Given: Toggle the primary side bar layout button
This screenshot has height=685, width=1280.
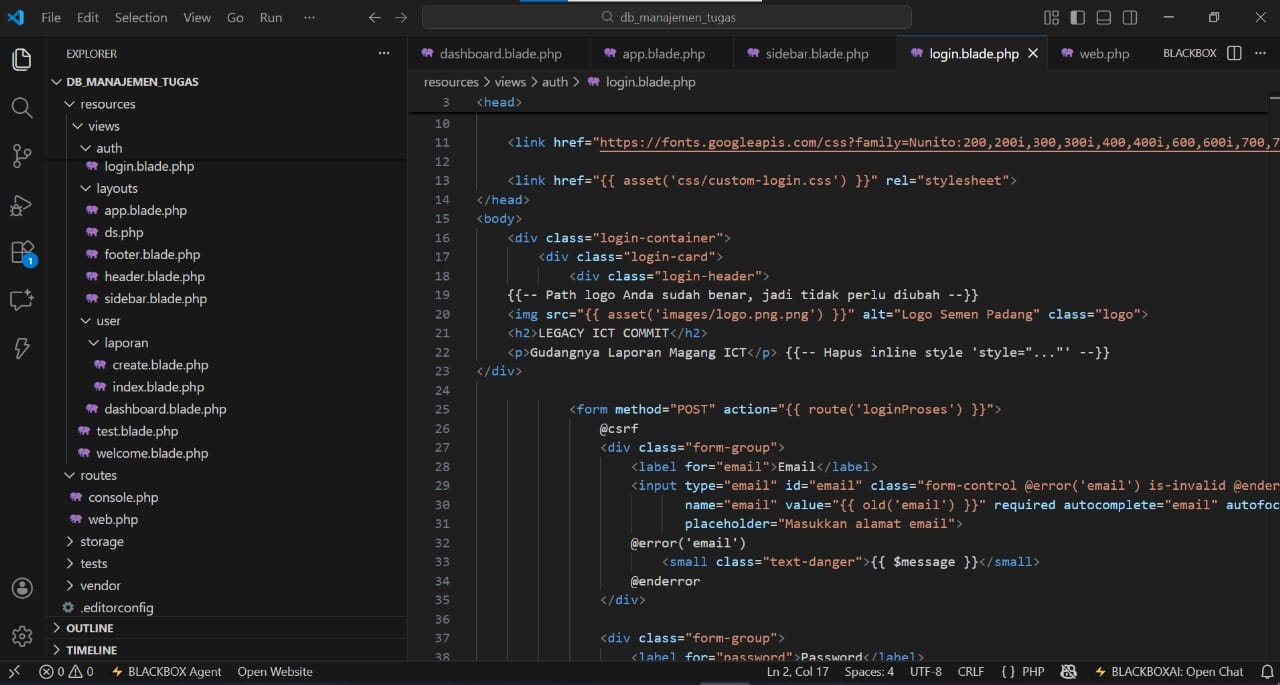Looking at the screenshot, I should 1077,18.
